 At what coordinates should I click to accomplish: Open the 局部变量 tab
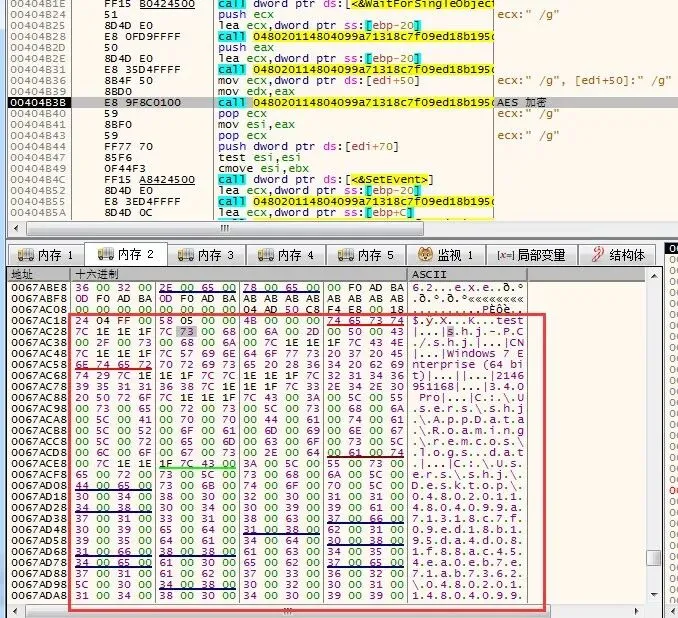(531, 255)
